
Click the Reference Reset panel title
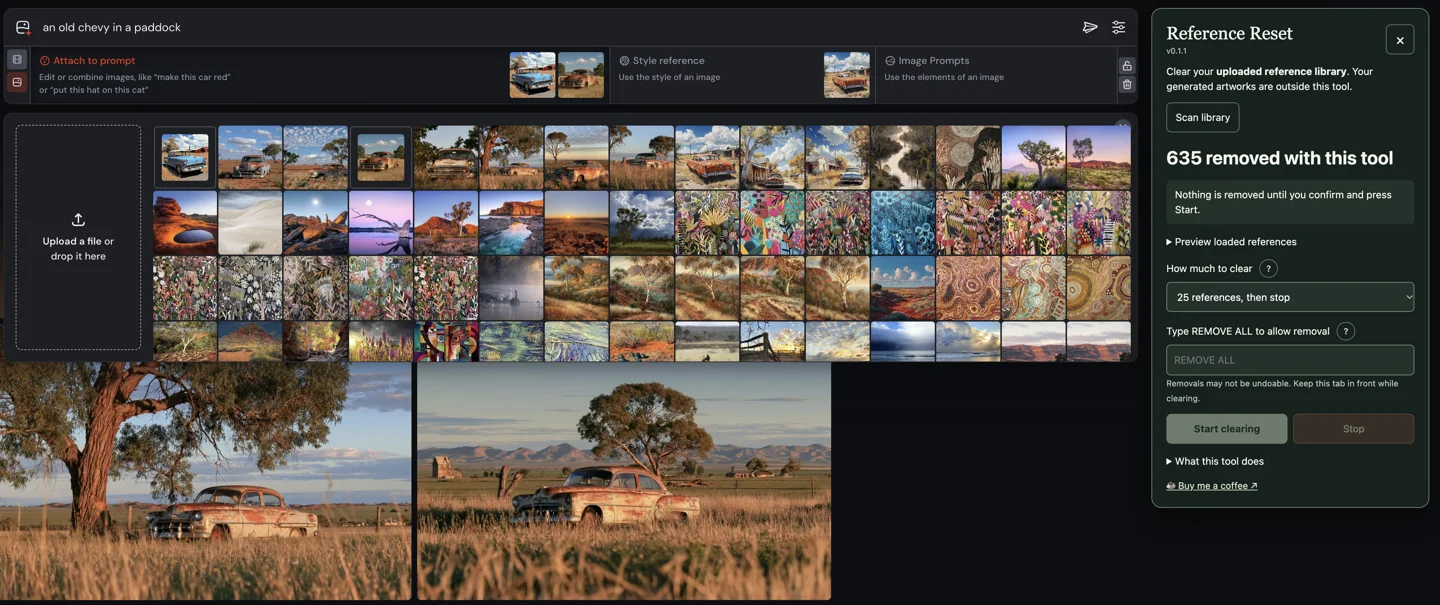(x=1229, y=33)
